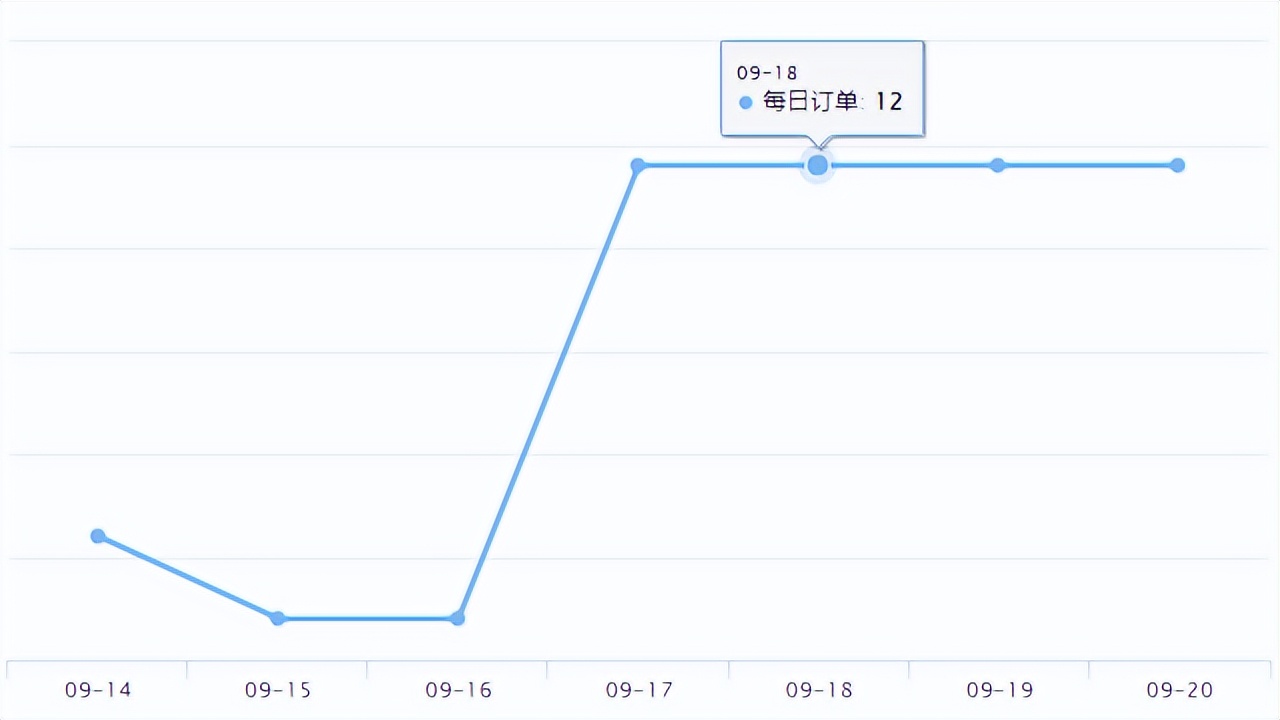The image size is (1280, 720).
Task: Select the 09-19 data point marker
Action: click(x=998, y=165)
